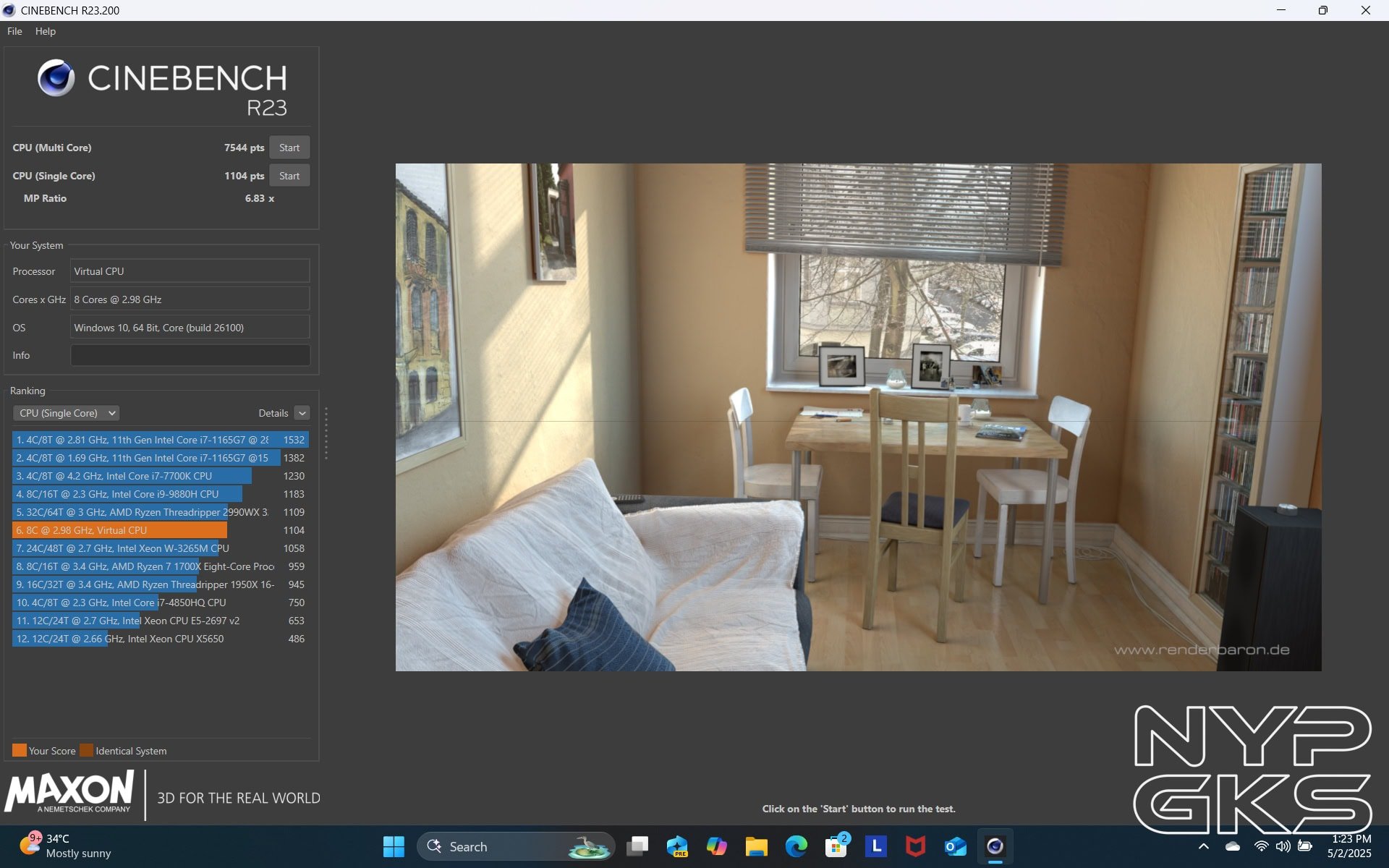1389x868 pixels.
Task: Start the CPU Multi Core test
Action: coord(289,148)
